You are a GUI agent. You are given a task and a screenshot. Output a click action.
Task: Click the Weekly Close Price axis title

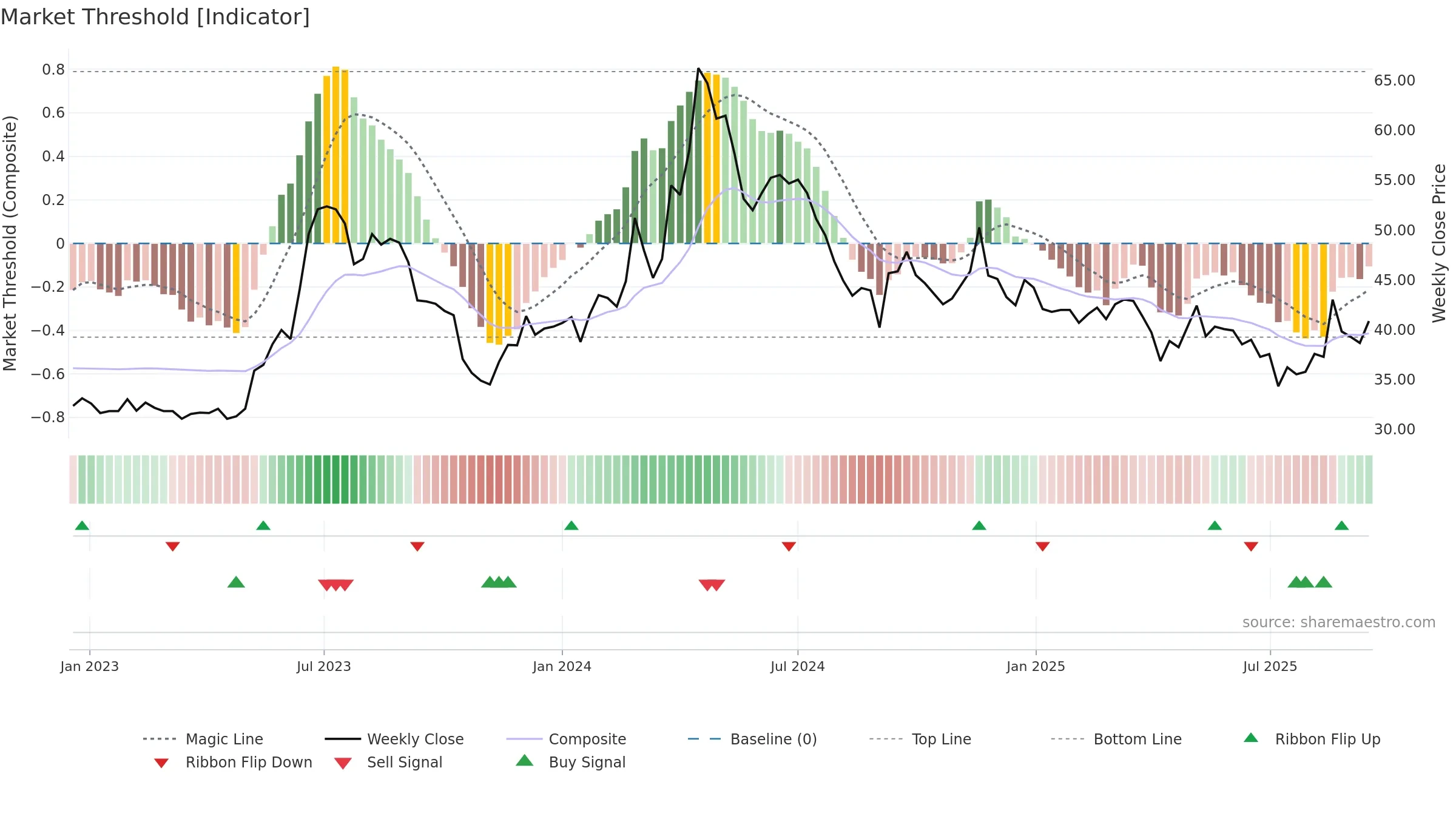point(1440,243)
